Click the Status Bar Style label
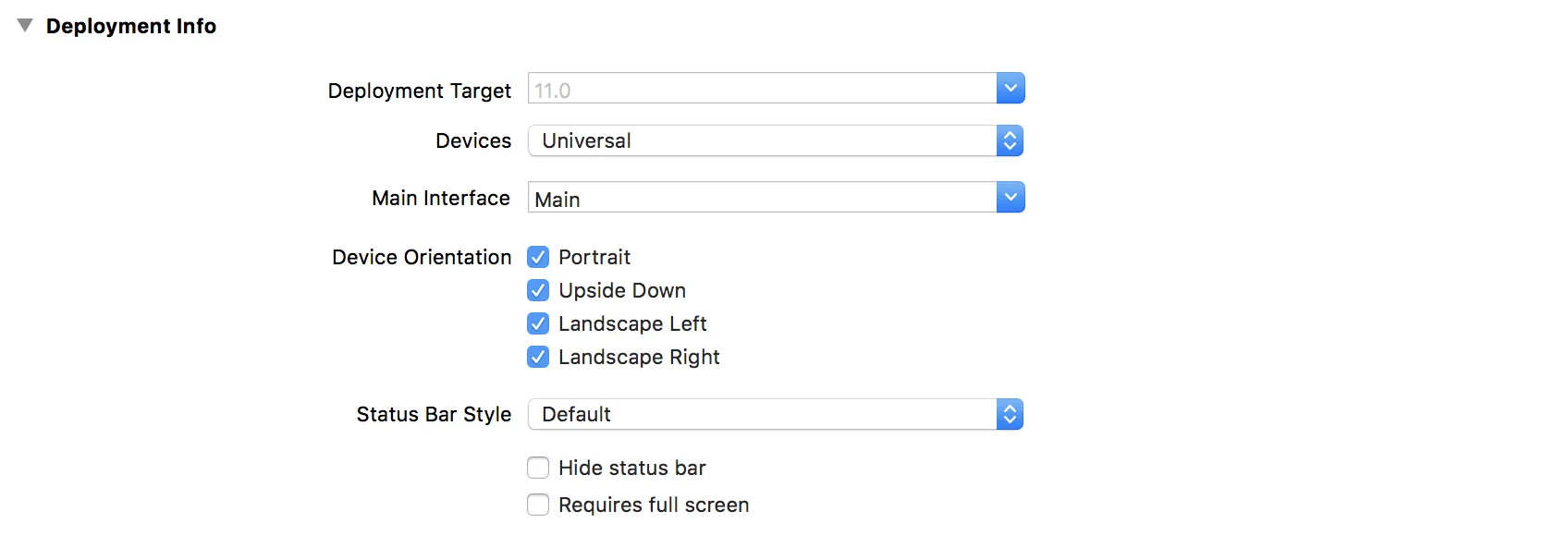This screenshot has width=1568, height=536. [434, 414]
